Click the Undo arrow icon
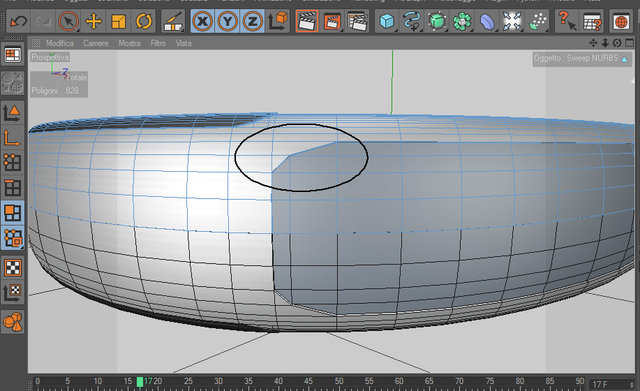This screenshot has height=391, width=640. [18, 20]
